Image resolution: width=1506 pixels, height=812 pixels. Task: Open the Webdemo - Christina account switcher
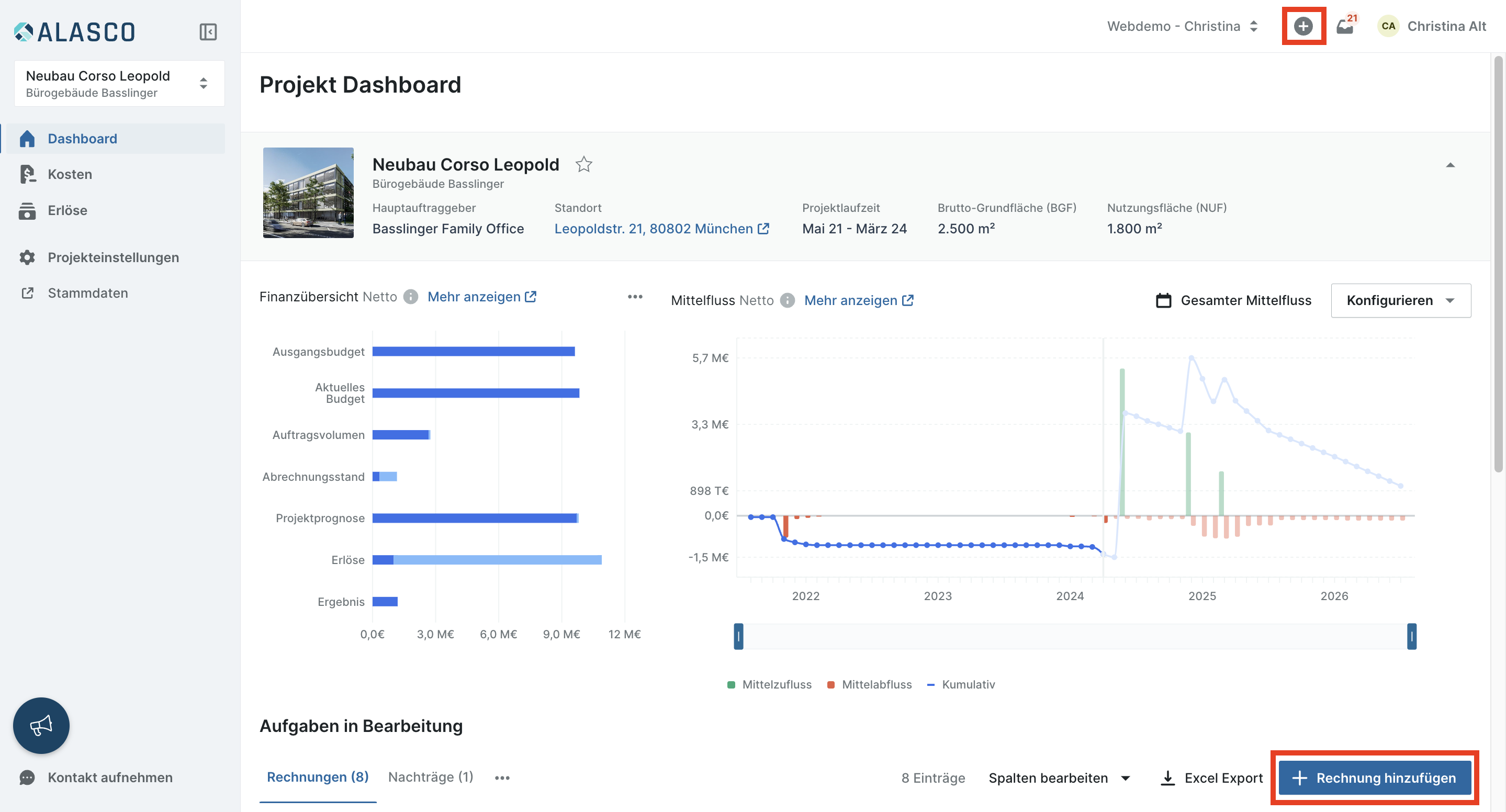[1183, 26]
